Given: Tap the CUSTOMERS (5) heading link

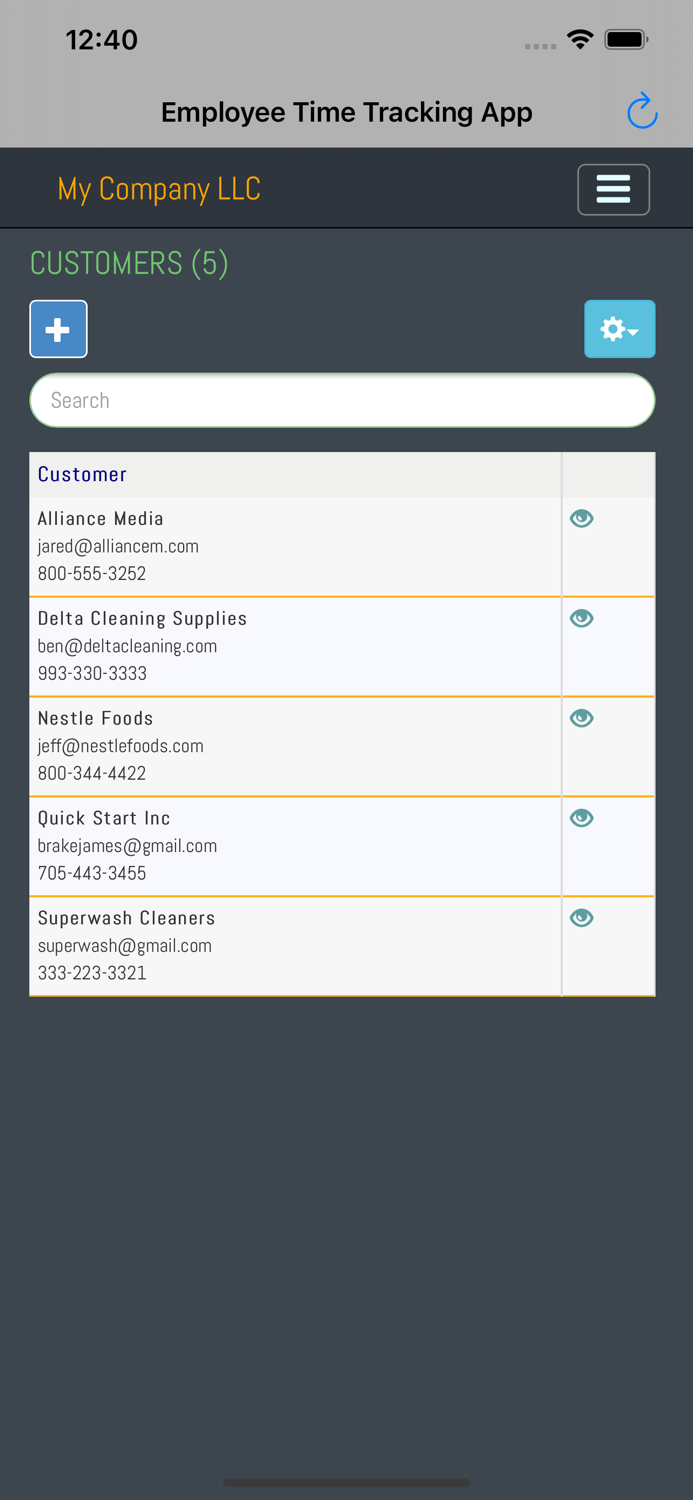Looking at the screenshot, I should click(128, 263).
